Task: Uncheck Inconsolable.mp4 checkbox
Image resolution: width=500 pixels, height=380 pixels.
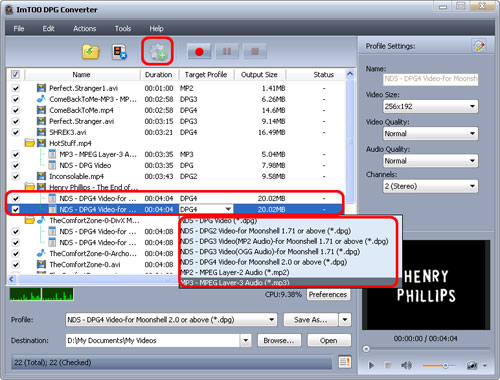Action: [15, 176]
